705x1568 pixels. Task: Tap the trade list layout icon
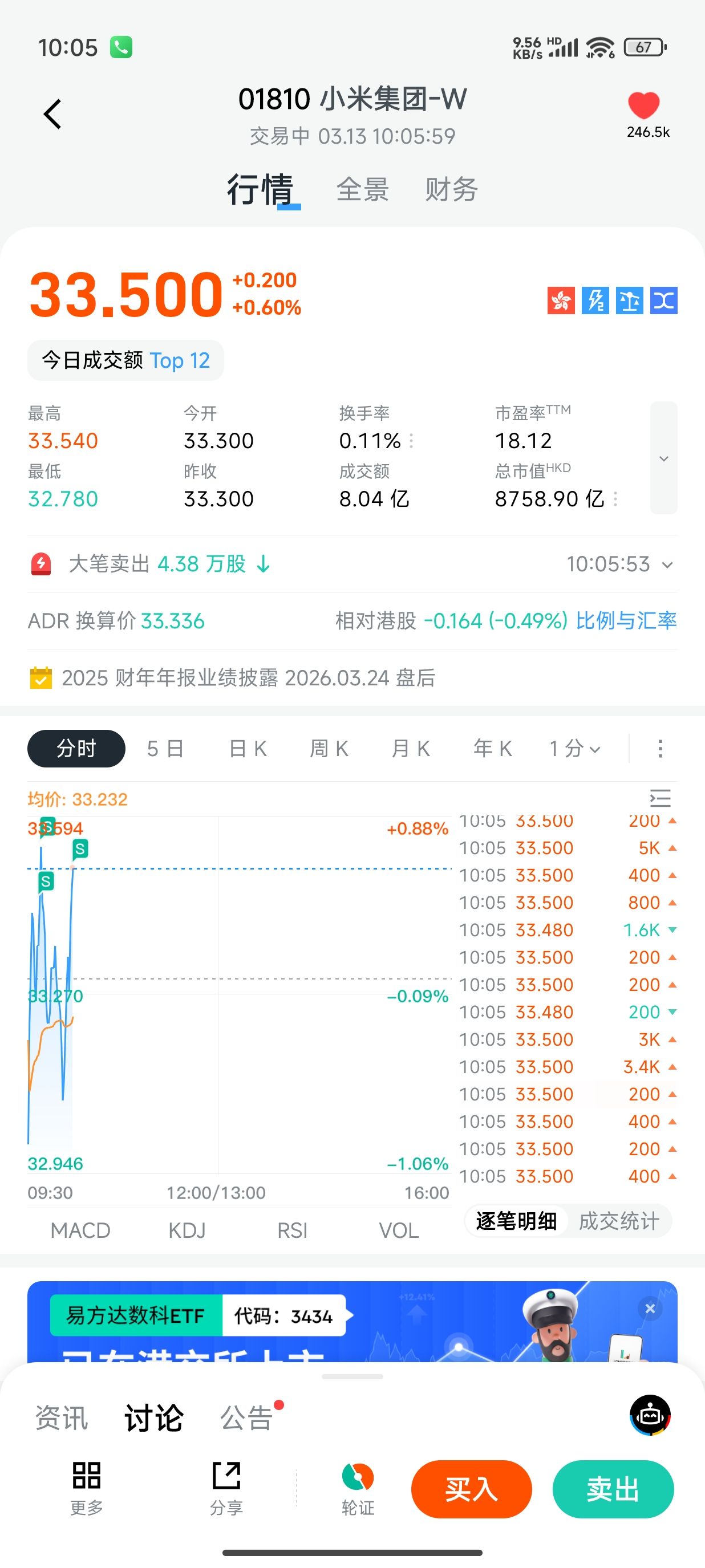[660, 798]
